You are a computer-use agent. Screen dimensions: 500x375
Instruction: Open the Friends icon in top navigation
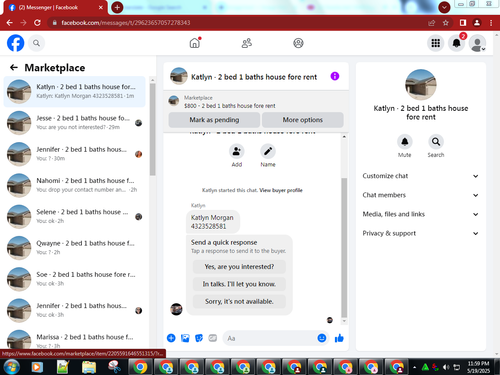[247, 43]
